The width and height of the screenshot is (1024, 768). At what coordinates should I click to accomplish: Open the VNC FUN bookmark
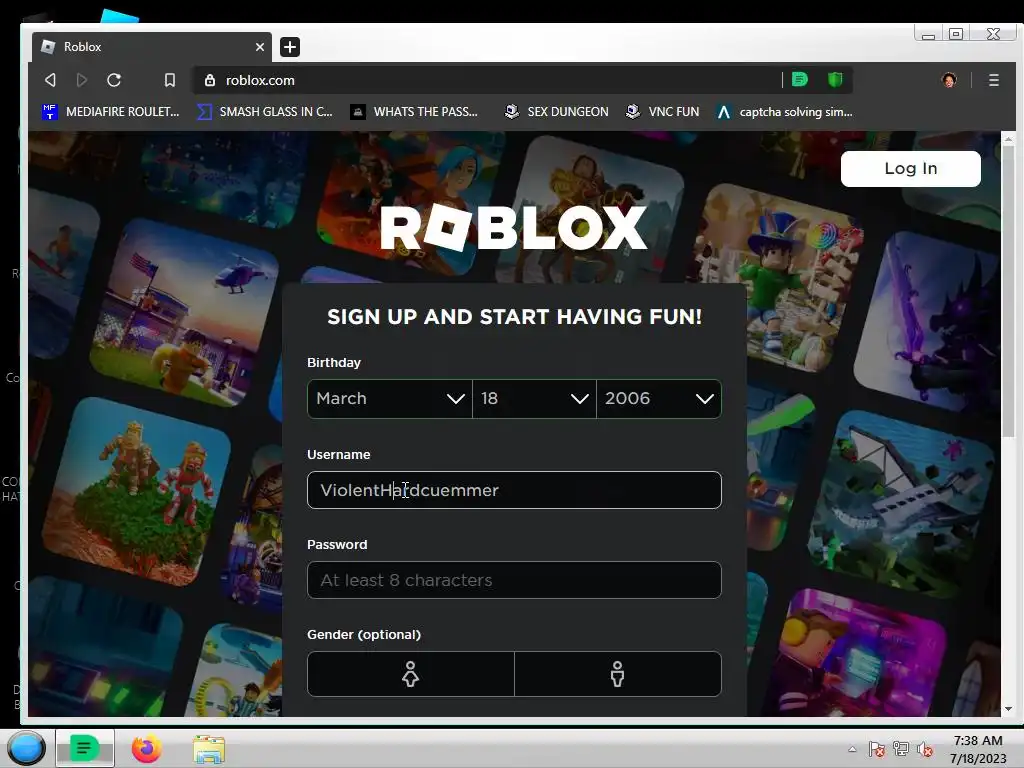[662, 112]
